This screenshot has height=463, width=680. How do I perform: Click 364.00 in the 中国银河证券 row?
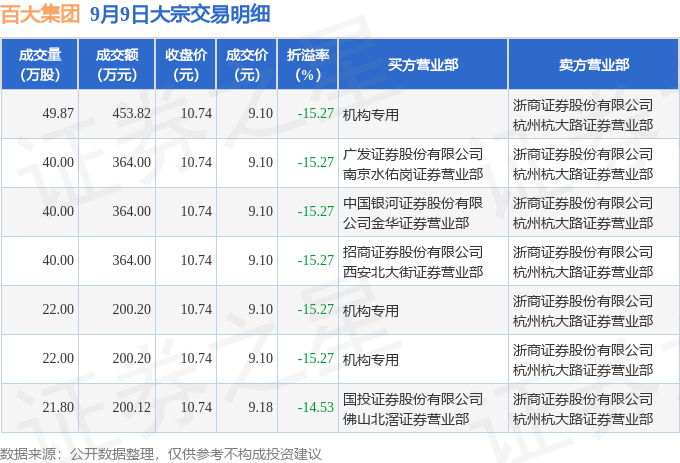[131, 212]
